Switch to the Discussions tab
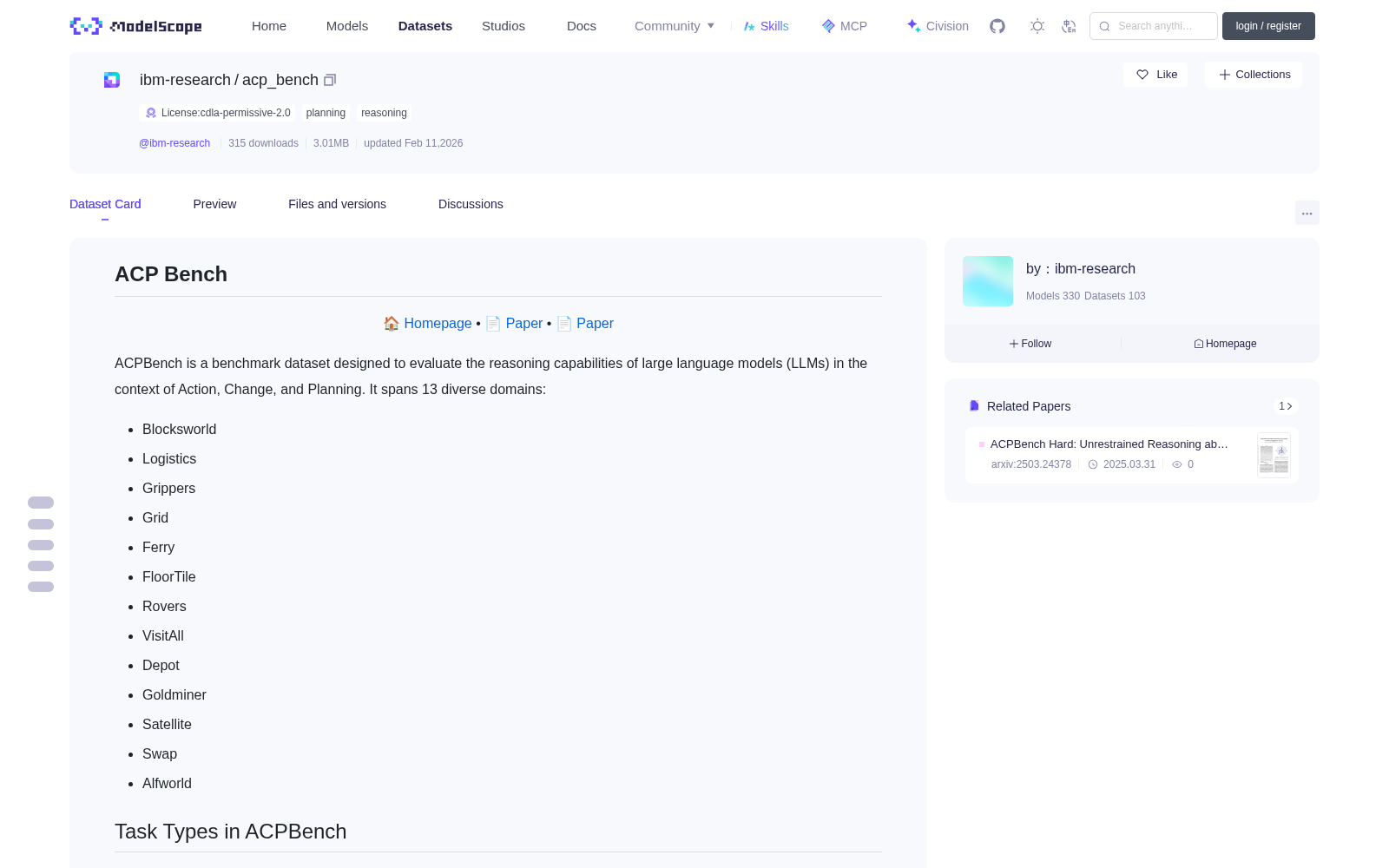Image resolution: width=1389 pixels, height=868 pixels. pos(471,204)
